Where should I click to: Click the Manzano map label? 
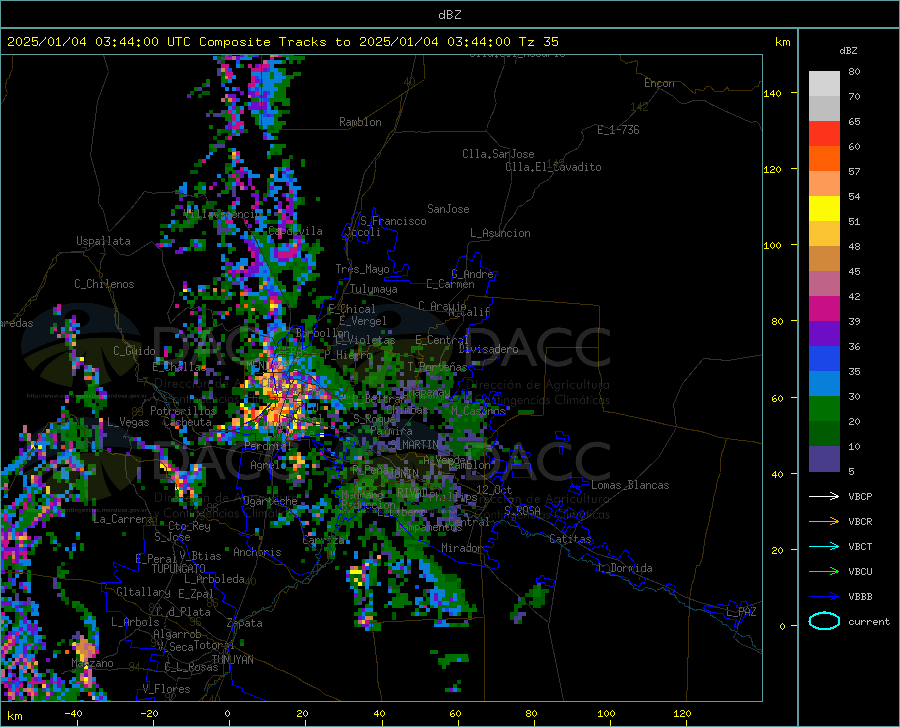click(92, 663)
